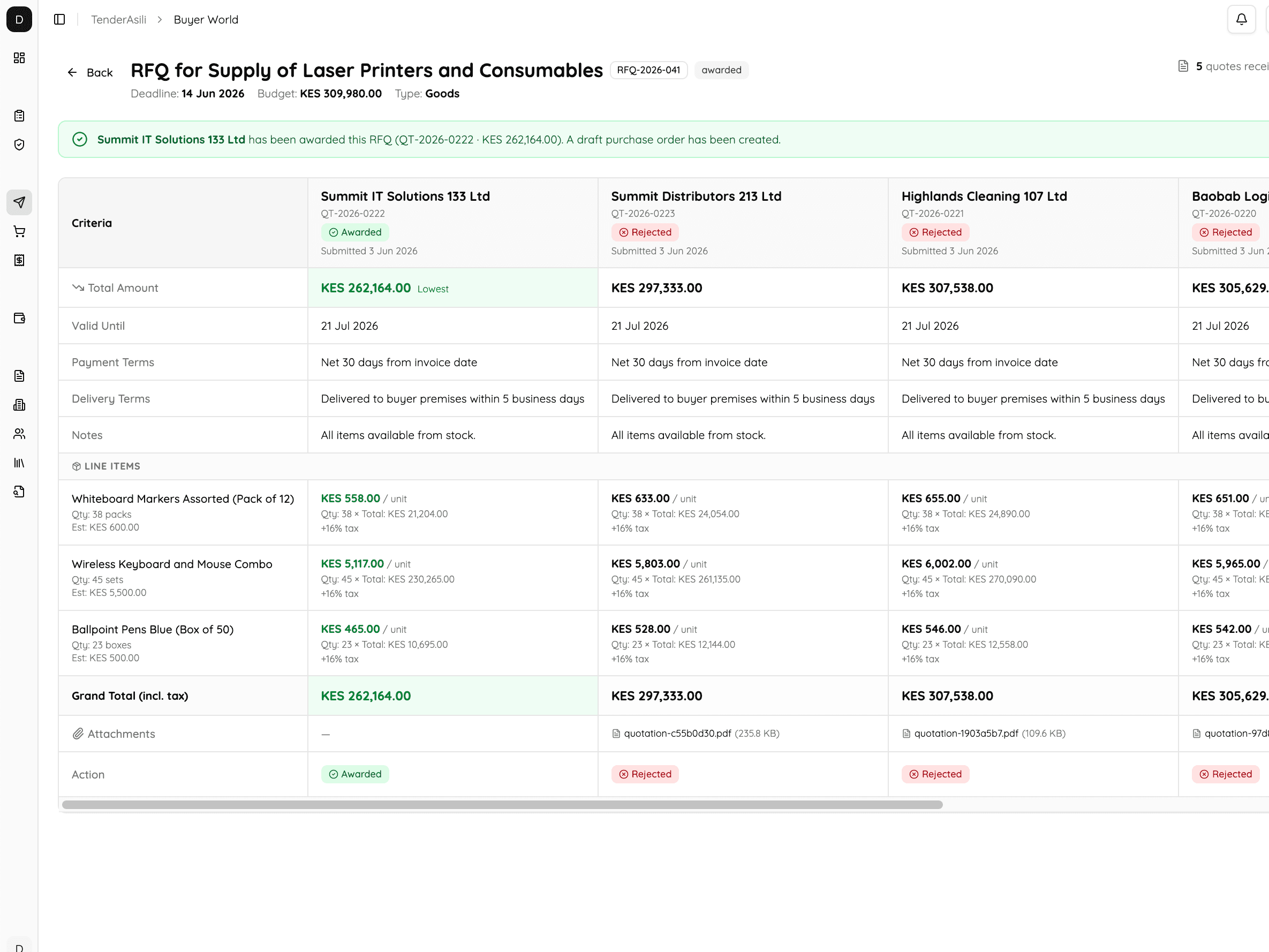Open the scroll audit log sidebar icon
Image resolution: width=1269 pixels, height=952 pixels.
pyautogui.click(x=19, y=492)
